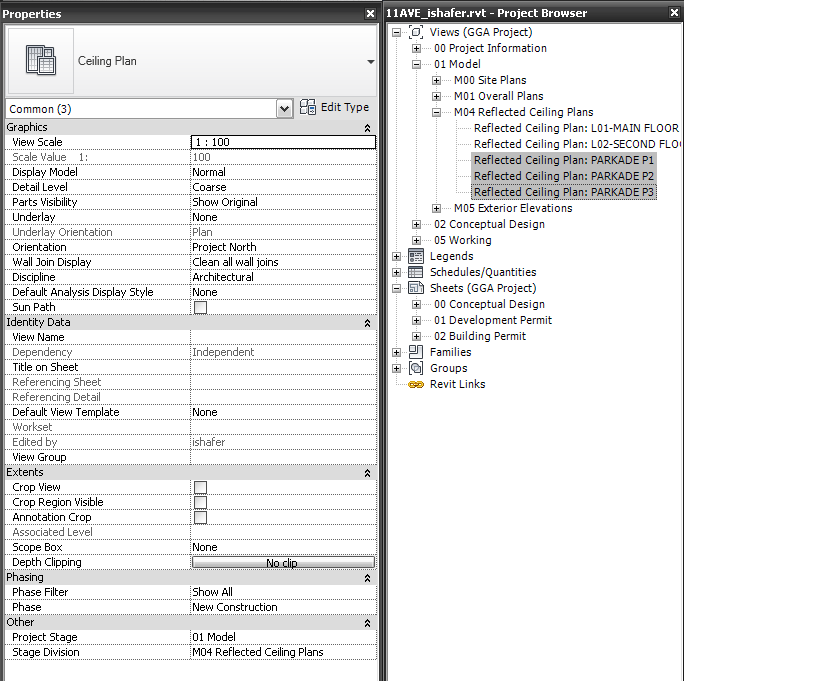Collapse the Views (GGA Project) tree node

click(396, 32)
